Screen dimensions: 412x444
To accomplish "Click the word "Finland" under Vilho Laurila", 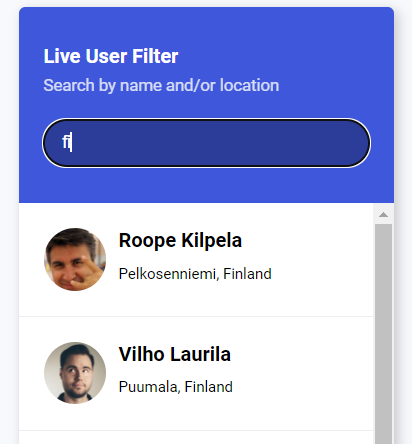I will pos(209,387).
